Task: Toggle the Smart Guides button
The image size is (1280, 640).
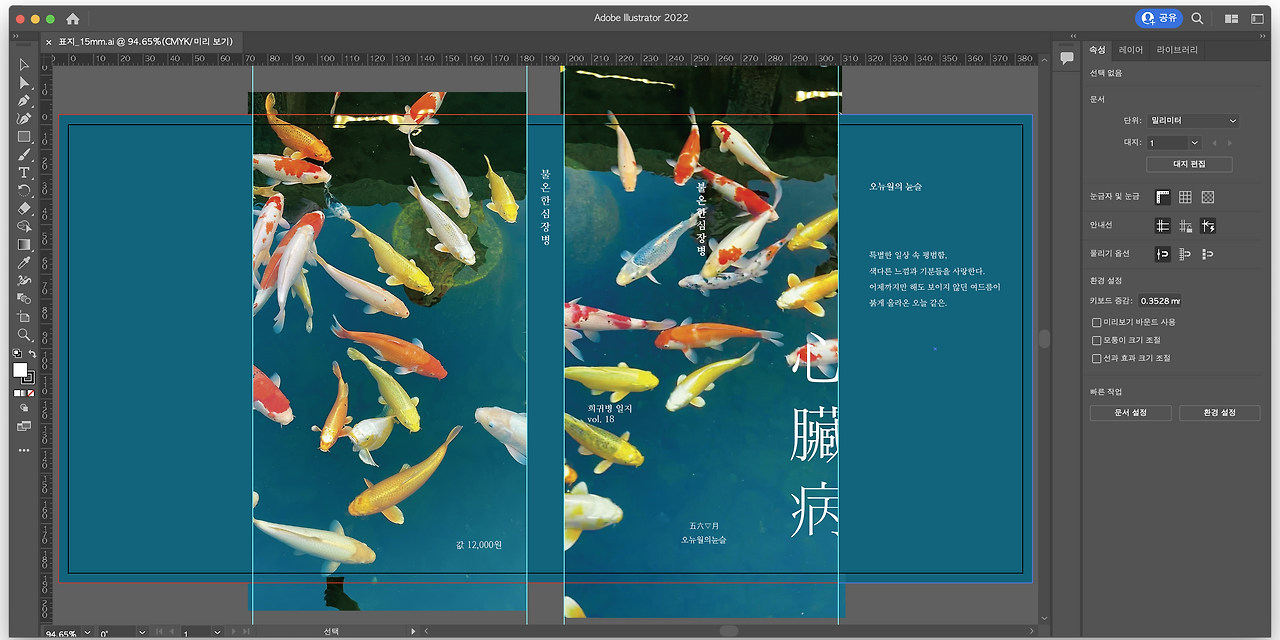Action: point(1207,226)
